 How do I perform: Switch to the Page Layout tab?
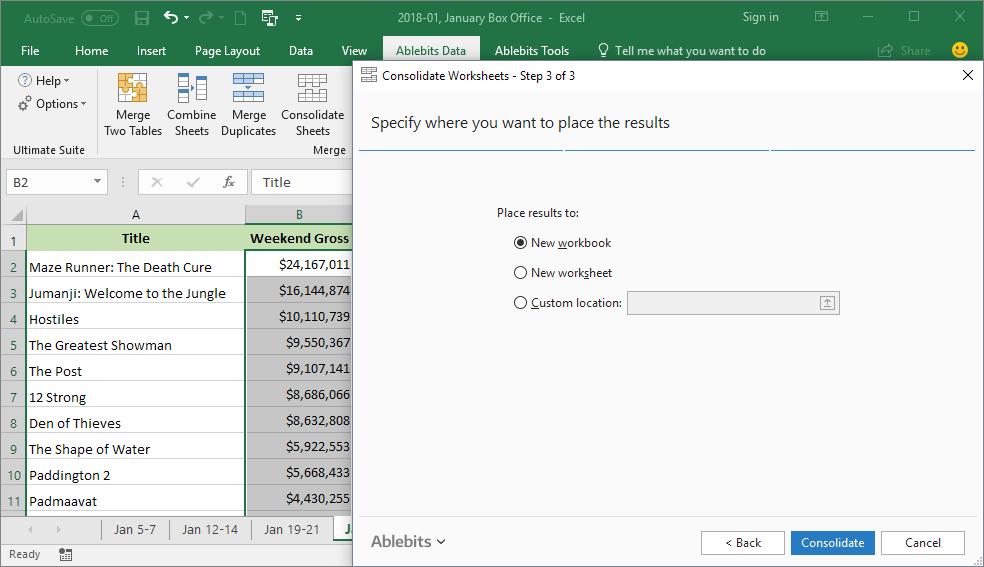coord(227,51)
